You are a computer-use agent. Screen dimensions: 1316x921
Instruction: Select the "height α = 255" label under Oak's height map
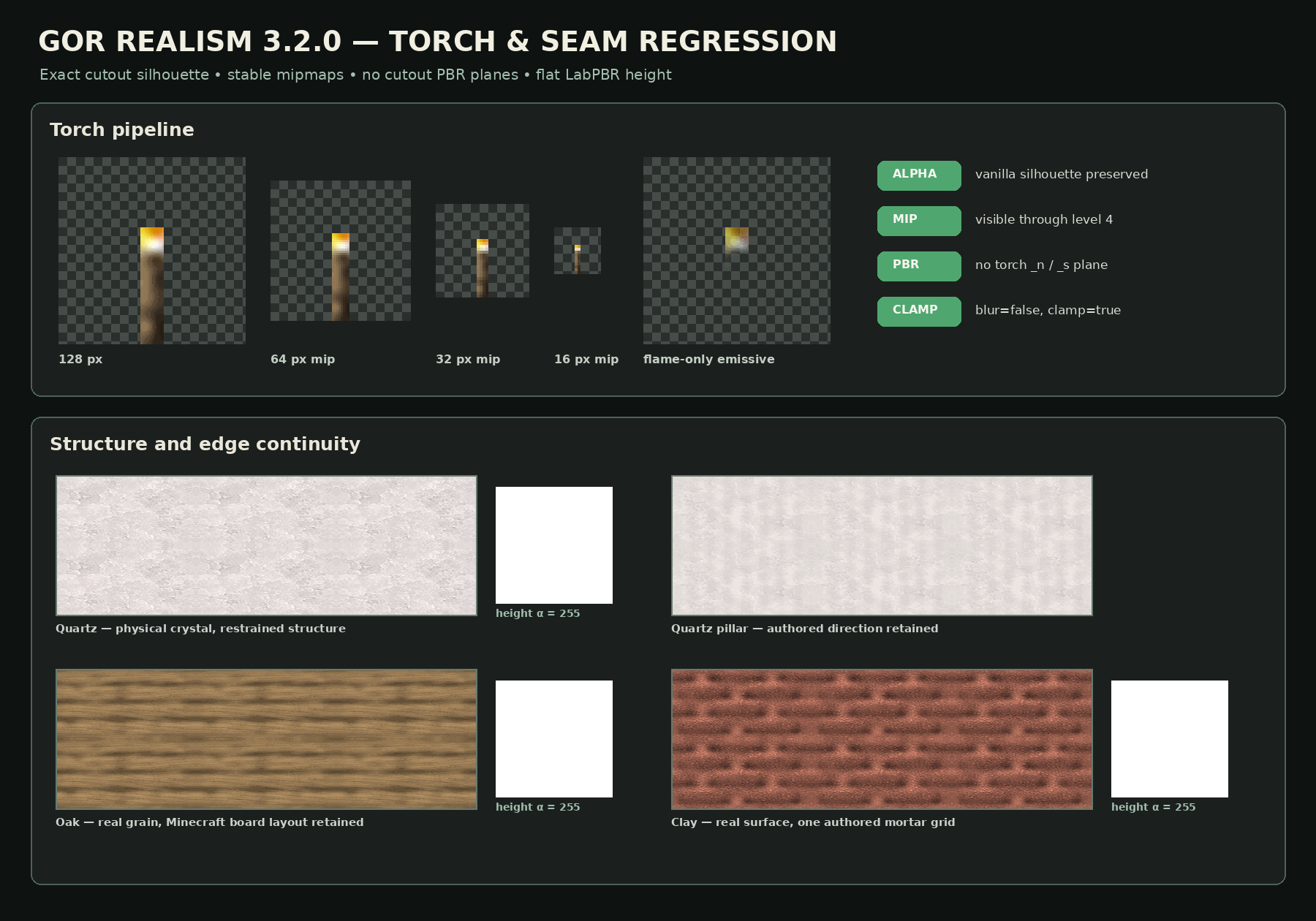click(x=537, y=807)
